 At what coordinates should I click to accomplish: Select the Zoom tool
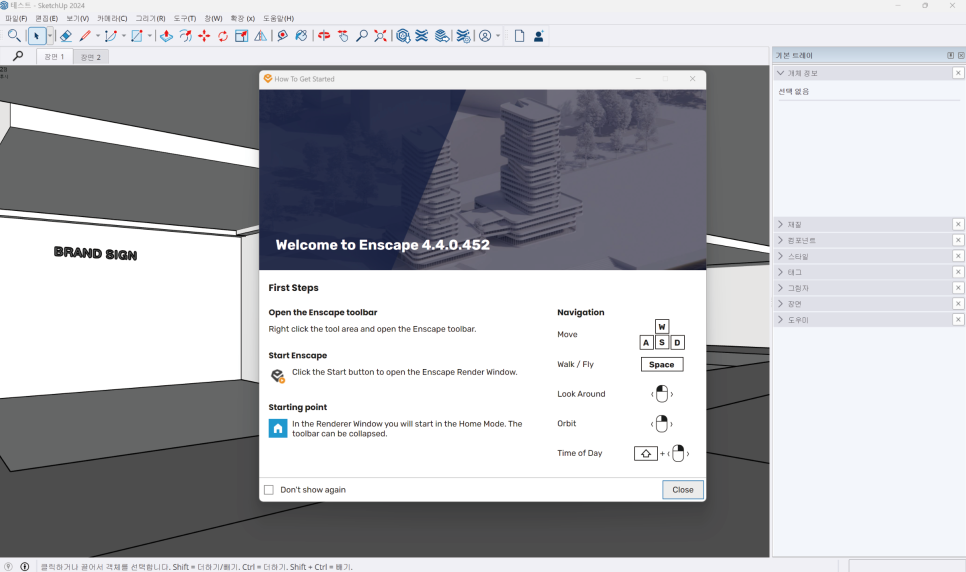[362, 36]
